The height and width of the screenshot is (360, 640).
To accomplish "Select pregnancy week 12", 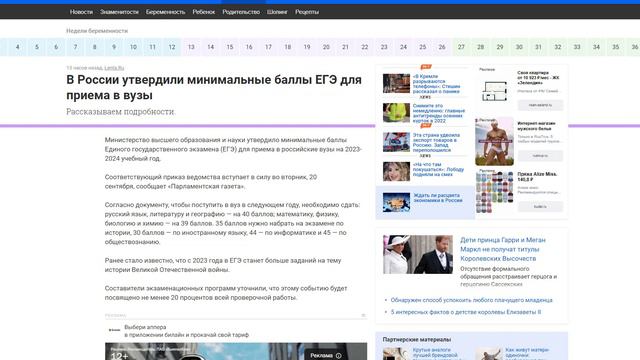I will pos(172,47).
